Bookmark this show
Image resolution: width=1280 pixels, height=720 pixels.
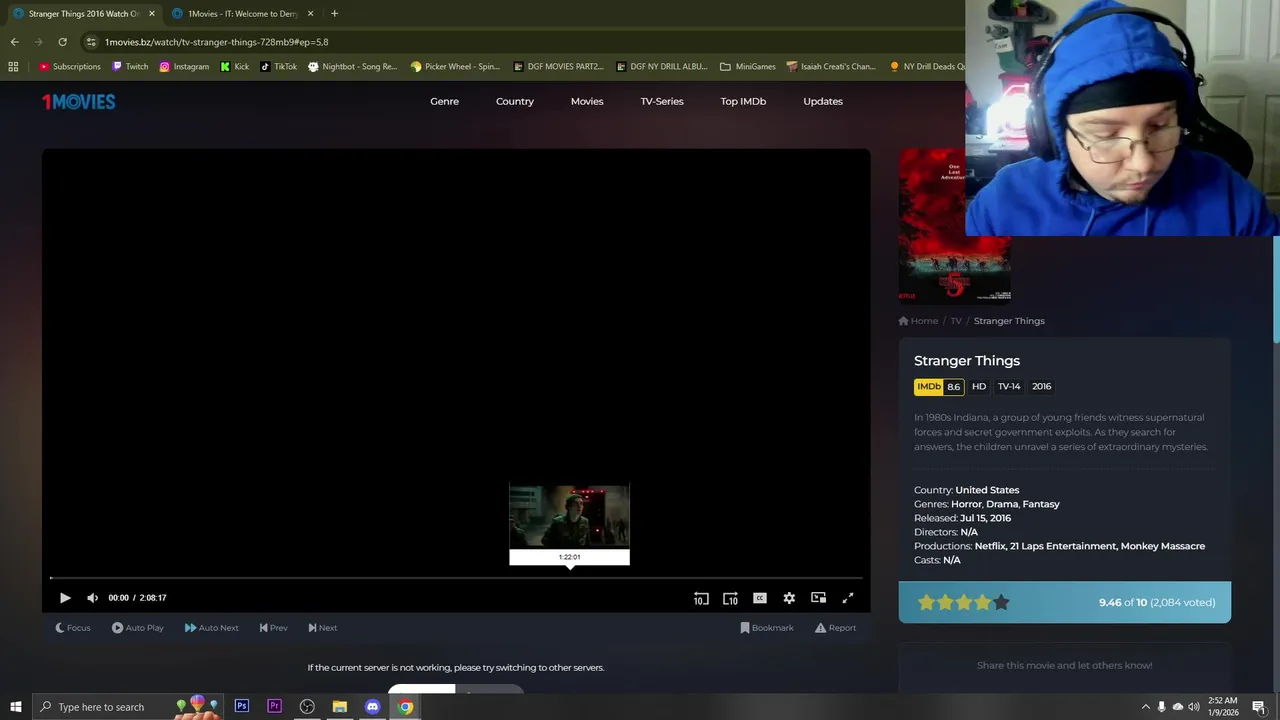(767, 628)
